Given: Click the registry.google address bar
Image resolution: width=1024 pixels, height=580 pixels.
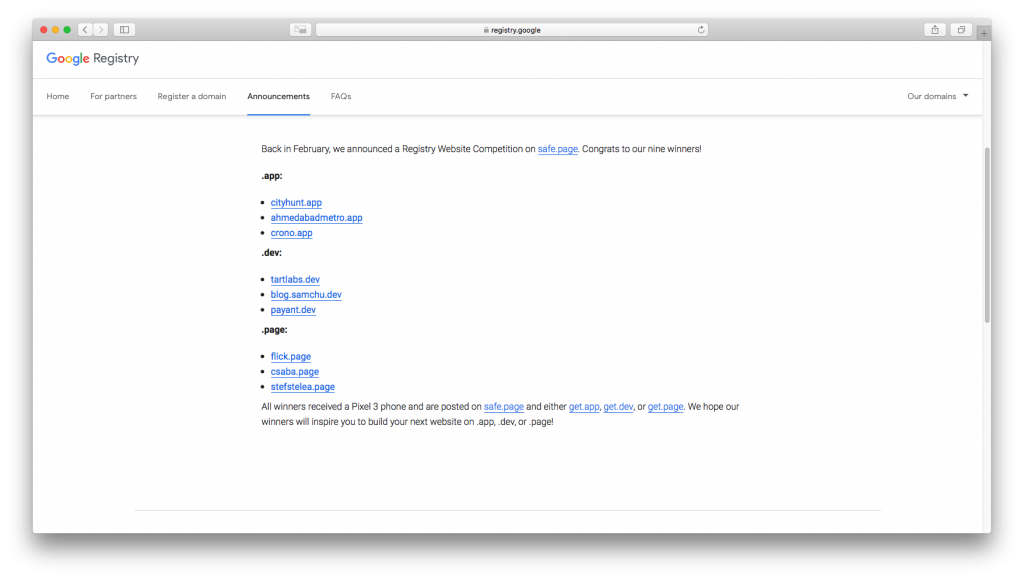Looking at the screenshot, I should coord(512,29).
